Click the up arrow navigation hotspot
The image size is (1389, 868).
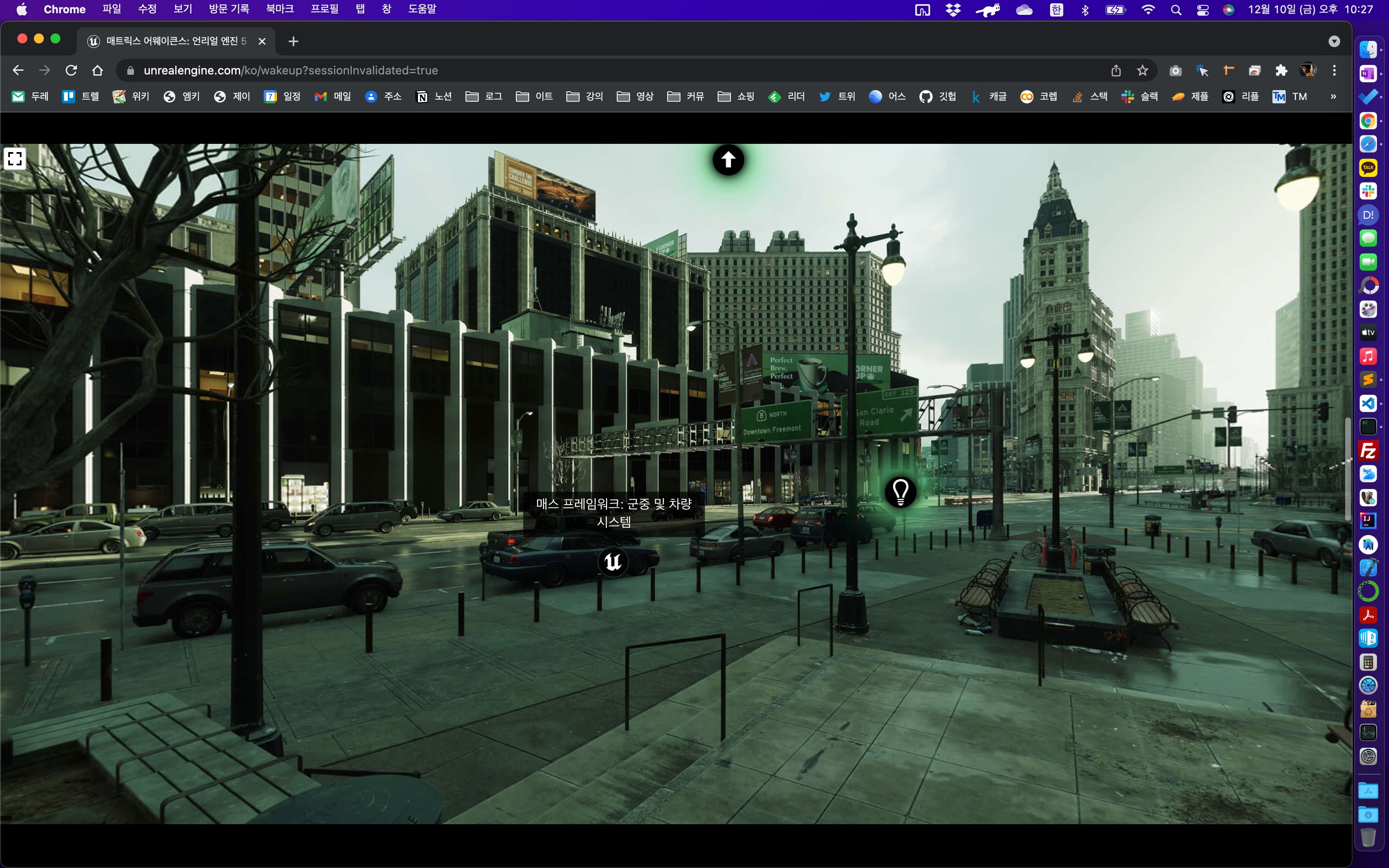(x=728, y=160)
